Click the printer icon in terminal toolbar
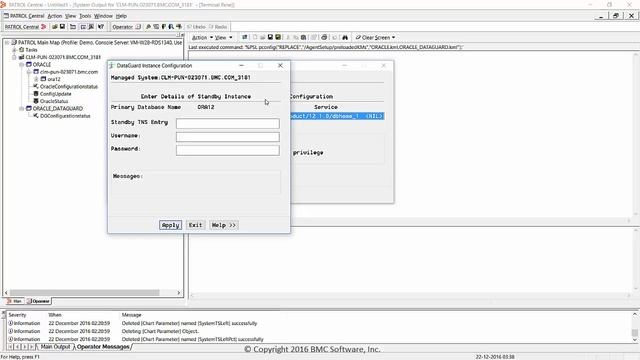Screen dimensions: 640x360 click(324, 37)
